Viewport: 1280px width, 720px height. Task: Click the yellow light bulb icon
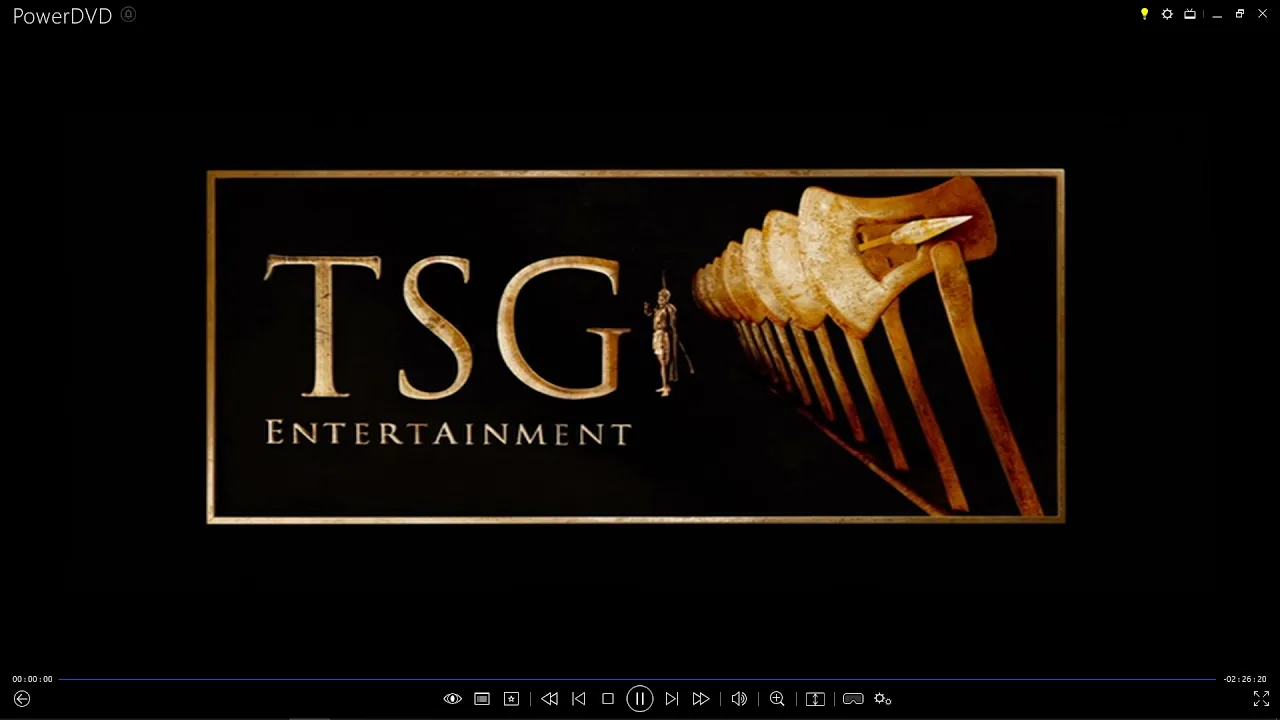point(1144,14)
